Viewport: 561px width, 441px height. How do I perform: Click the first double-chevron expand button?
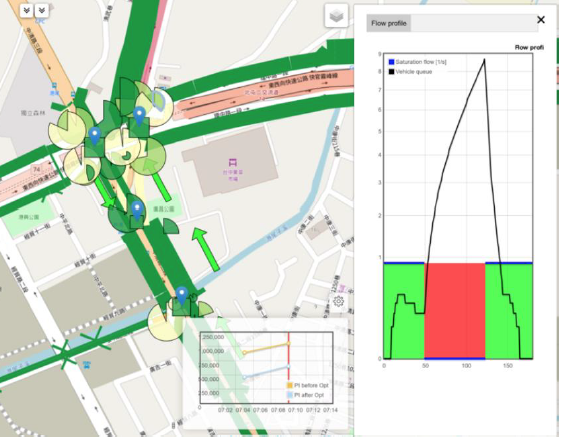point(26,10)
